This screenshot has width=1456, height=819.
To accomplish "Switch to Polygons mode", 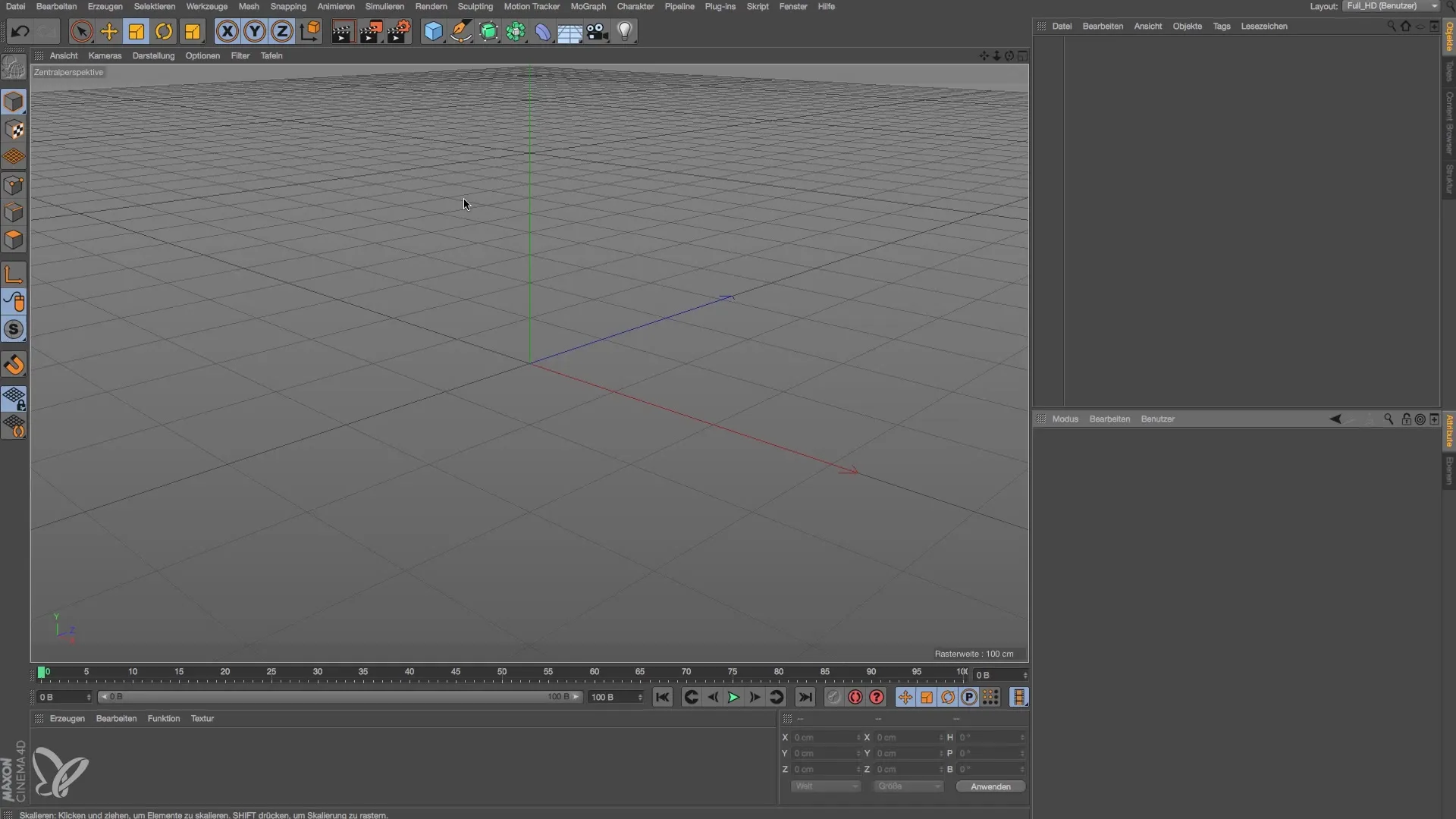I will (14, 240).
